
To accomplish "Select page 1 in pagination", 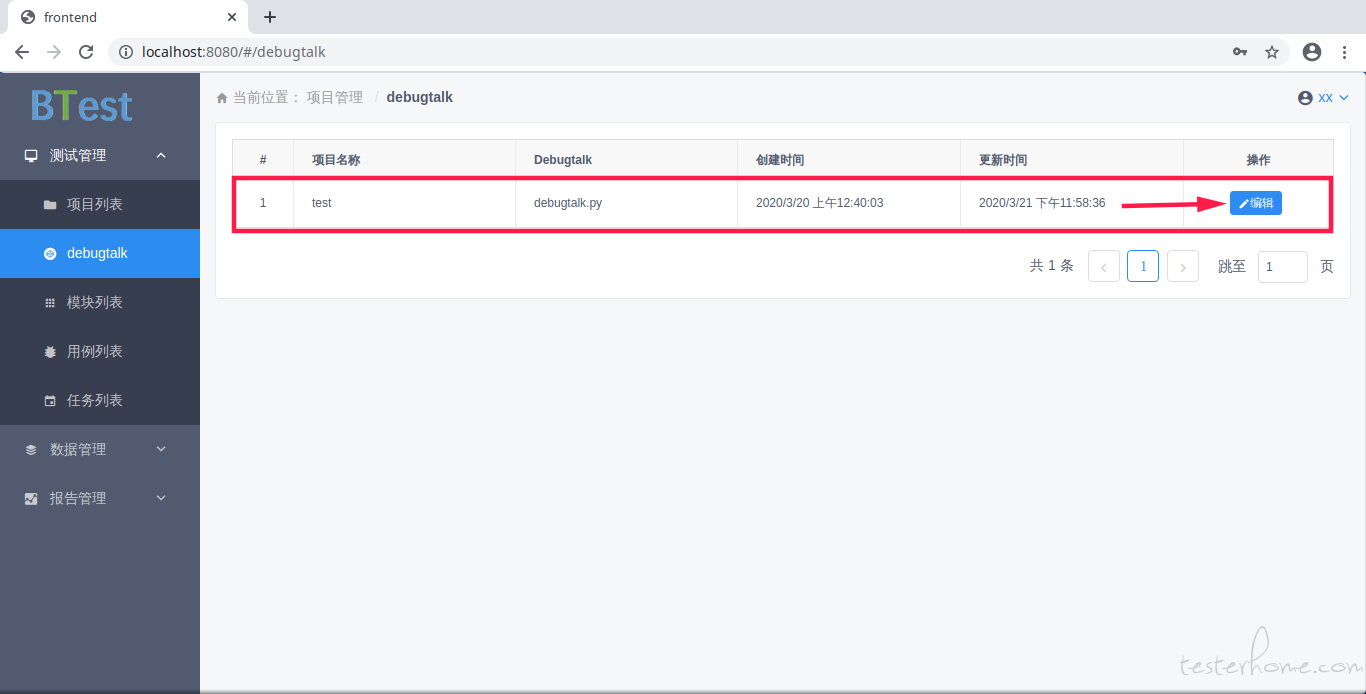I will coord(1143,266).
